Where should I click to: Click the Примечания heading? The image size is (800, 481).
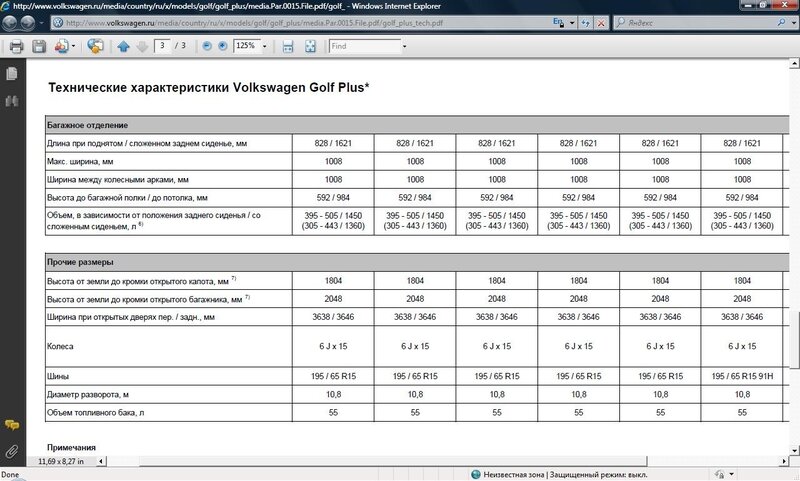pyautogui.click(x=71, y=447)
